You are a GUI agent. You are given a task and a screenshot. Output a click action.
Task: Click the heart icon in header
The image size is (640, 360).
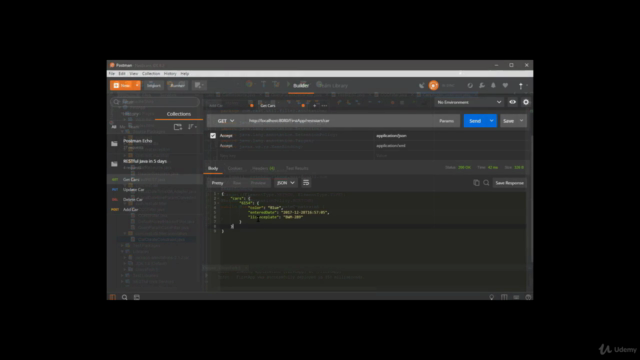pos(505,85)
